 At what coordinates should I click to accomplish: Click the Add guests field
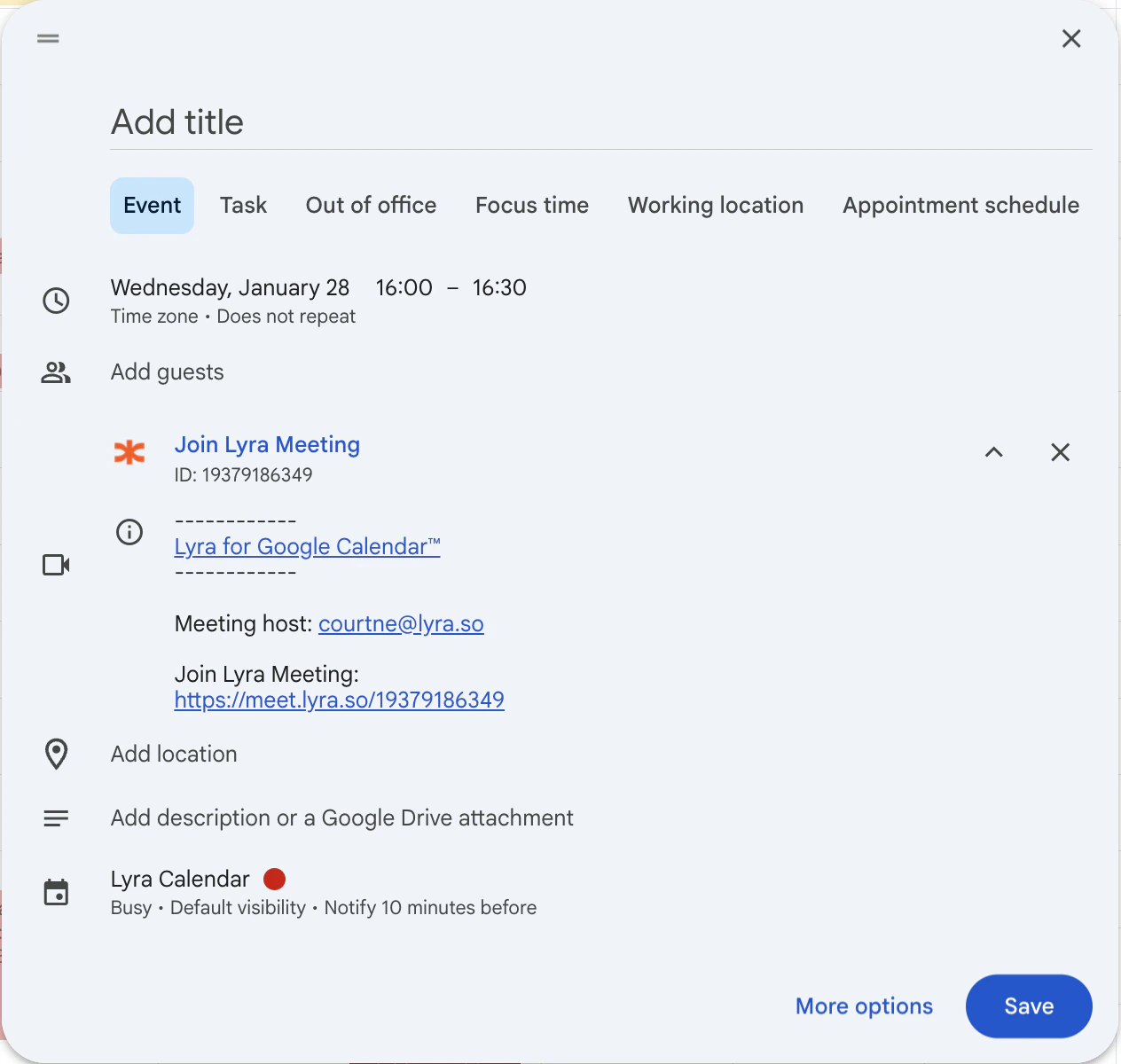167,372
